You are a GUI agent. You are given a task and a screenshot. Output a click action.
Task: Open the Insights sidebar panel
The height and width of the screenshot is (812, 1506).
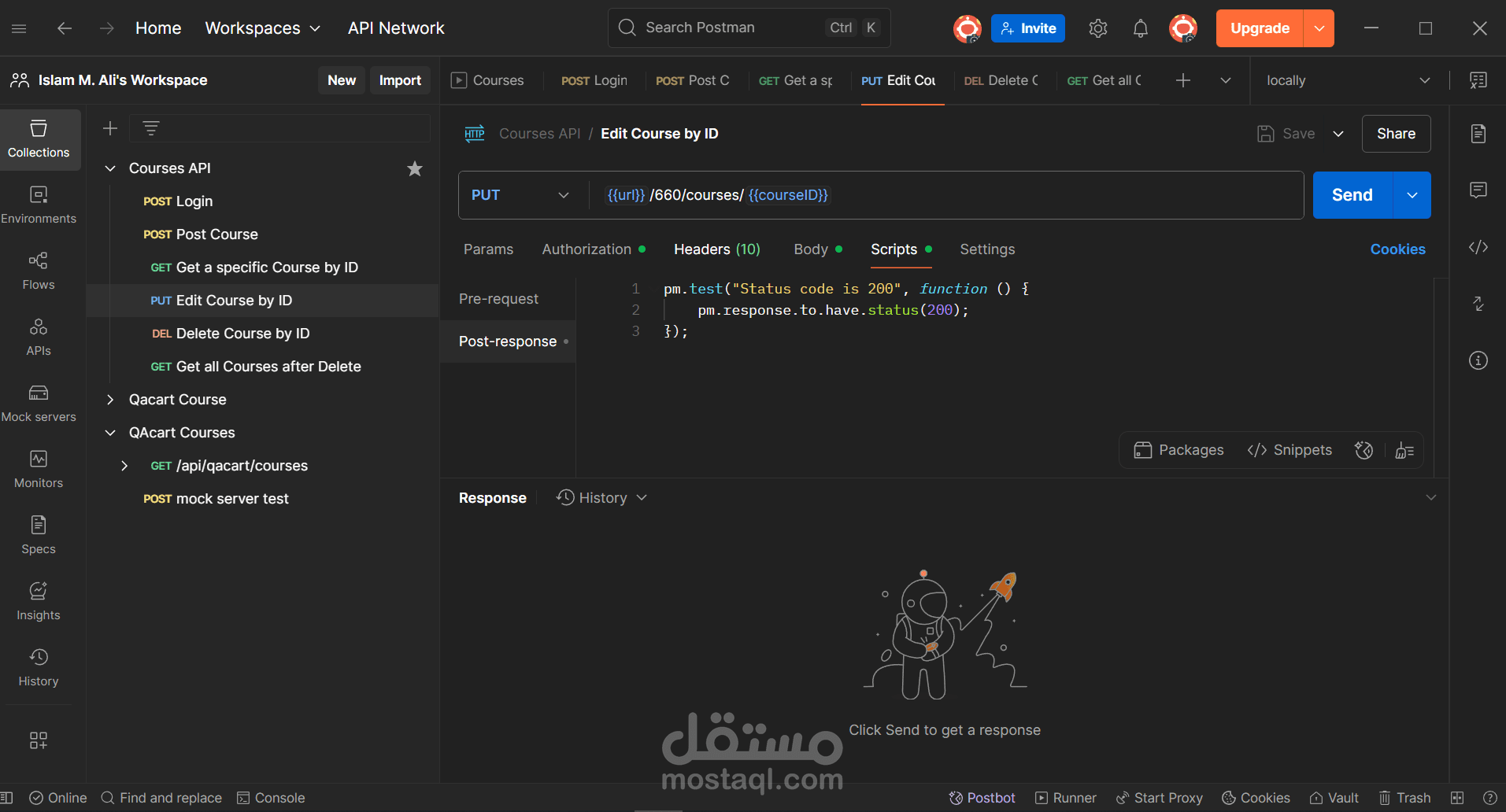coord(39,602)
